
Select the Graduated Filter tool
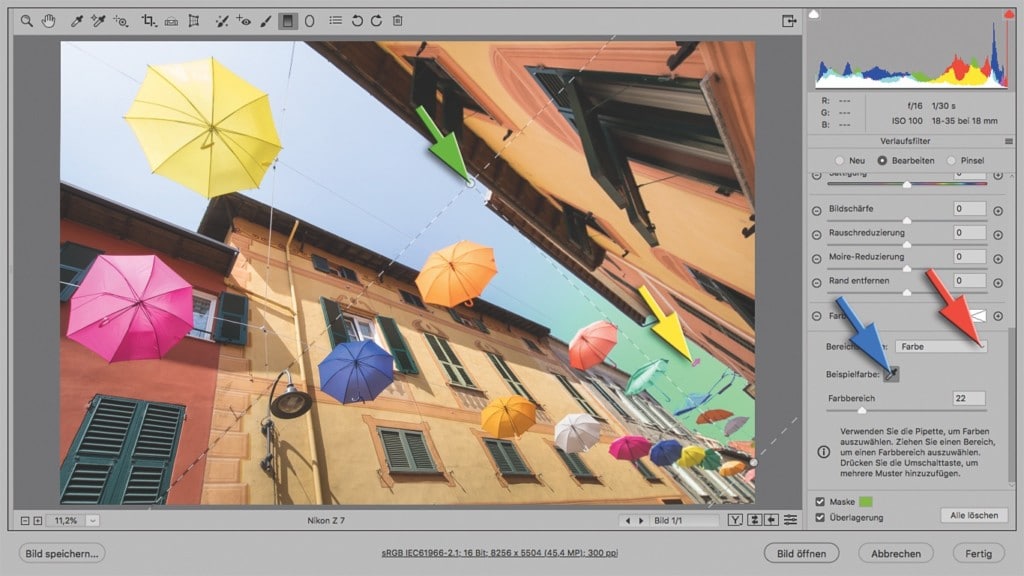coord(287,21)
